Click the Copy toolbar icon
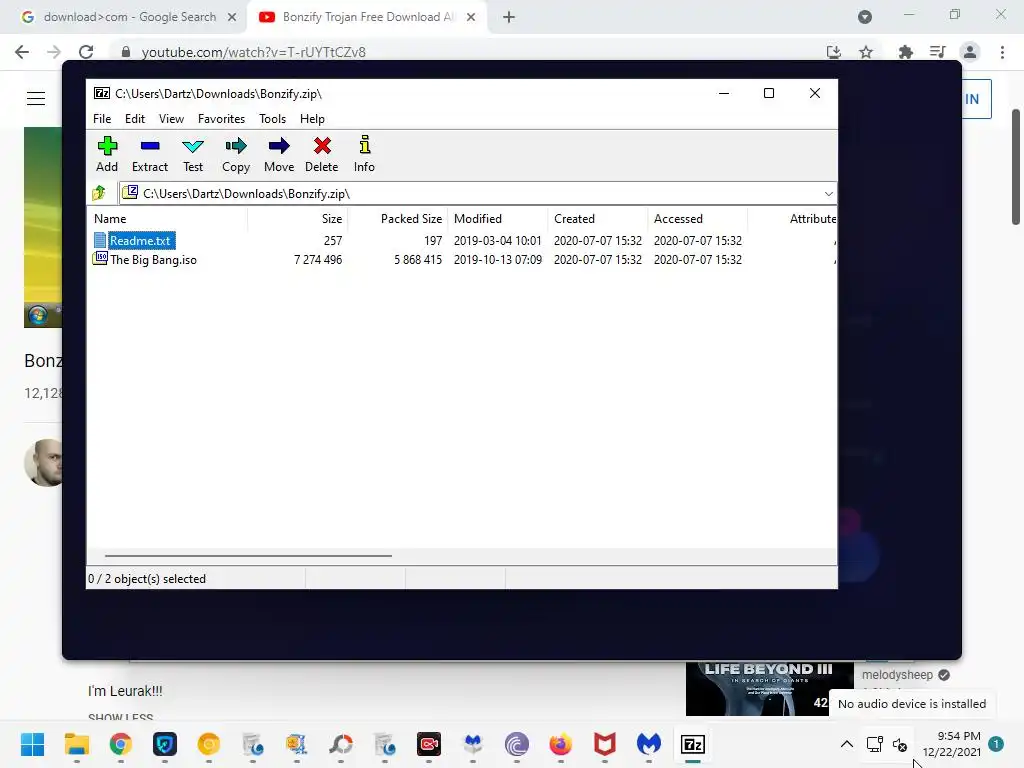 (236, 155)
